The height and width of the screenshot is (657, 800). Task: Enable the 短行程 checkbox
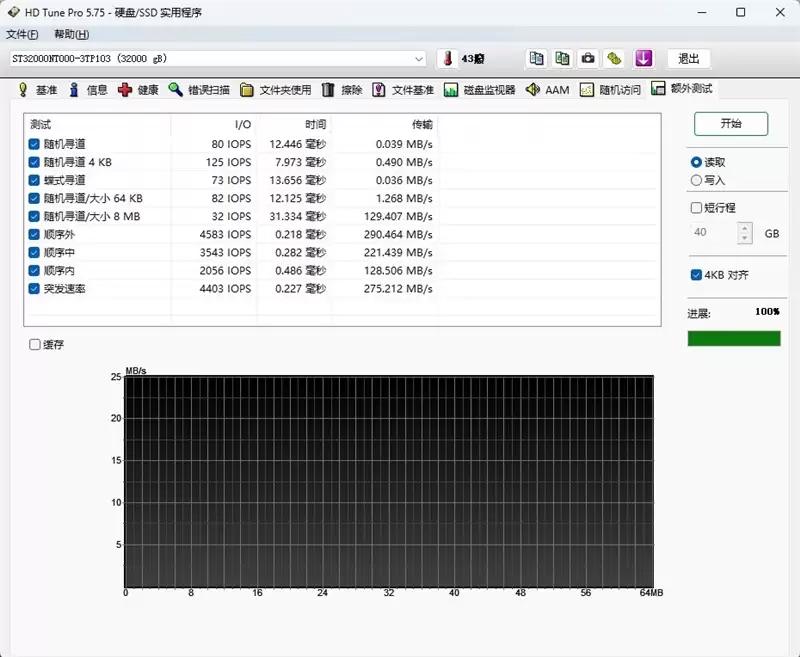point(695,207)
